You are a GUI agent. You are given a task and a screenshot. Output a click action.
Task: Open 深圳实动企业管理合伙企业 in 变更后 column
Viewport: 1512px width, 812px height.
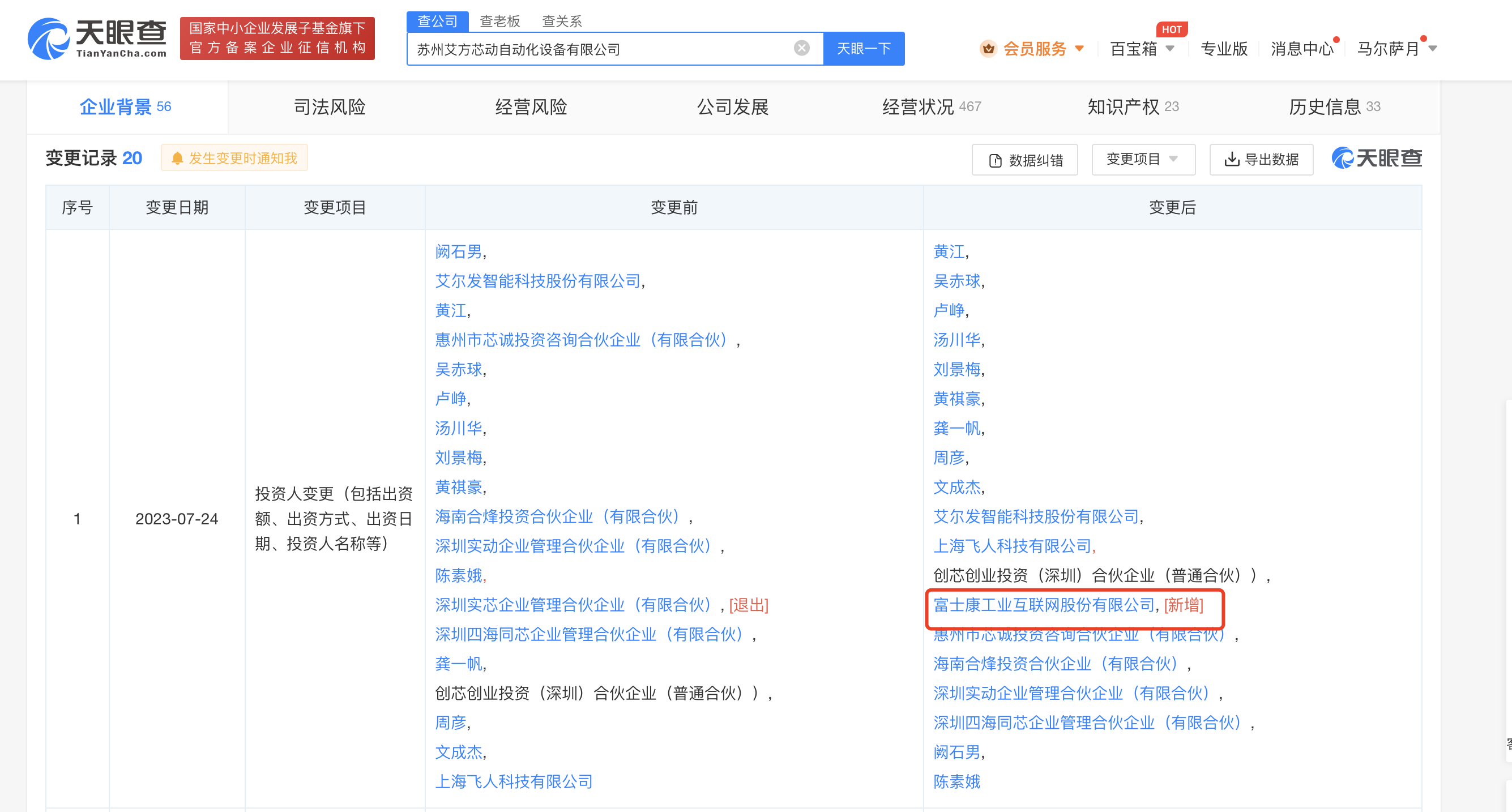(x=1072, y=694)
